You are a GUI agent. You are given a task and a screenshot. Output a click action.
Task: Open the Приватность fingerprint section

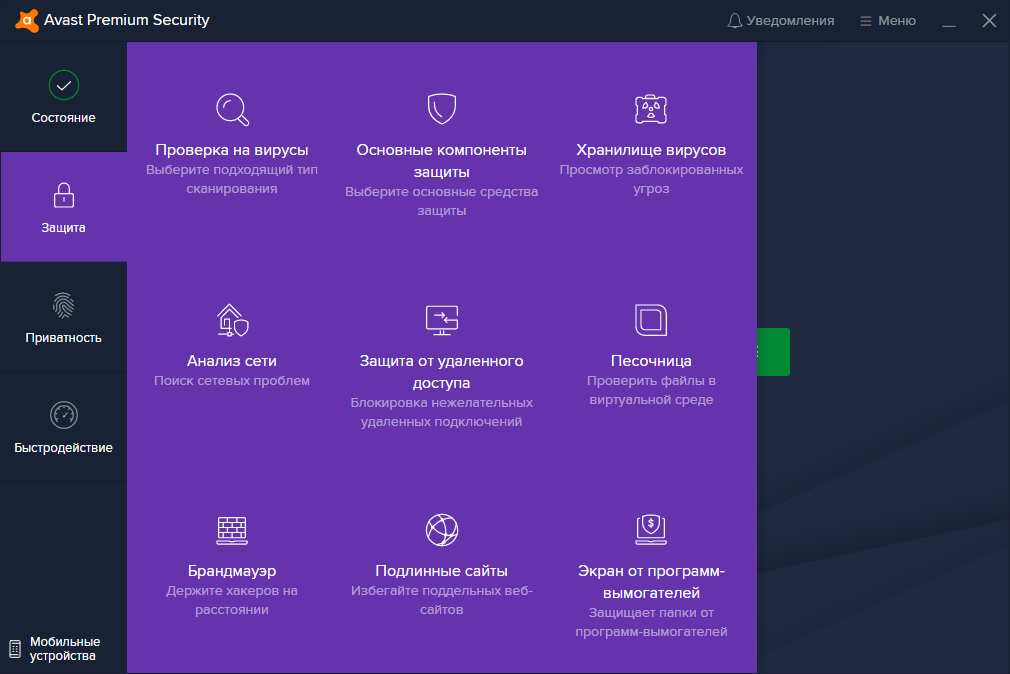[63, 317]
